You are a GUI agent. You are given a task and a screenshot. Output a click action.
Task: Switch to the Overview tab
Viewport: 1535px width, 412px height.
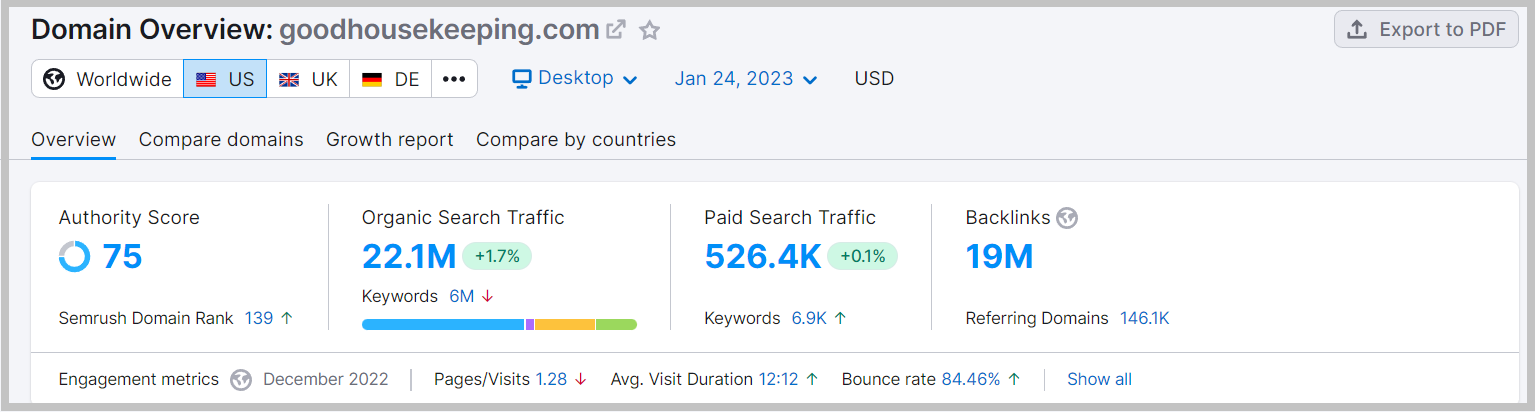pos(73,140)
